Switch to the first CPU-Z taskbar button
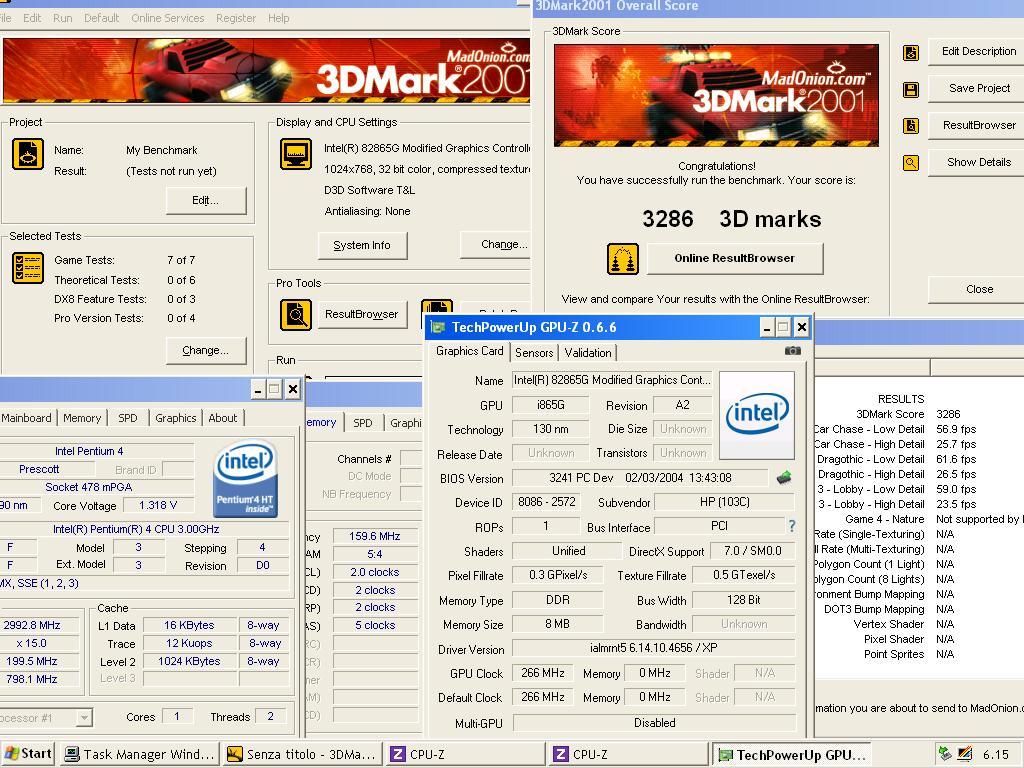Viewport: 1024px width, 768px height. click(x=466, y=754)
